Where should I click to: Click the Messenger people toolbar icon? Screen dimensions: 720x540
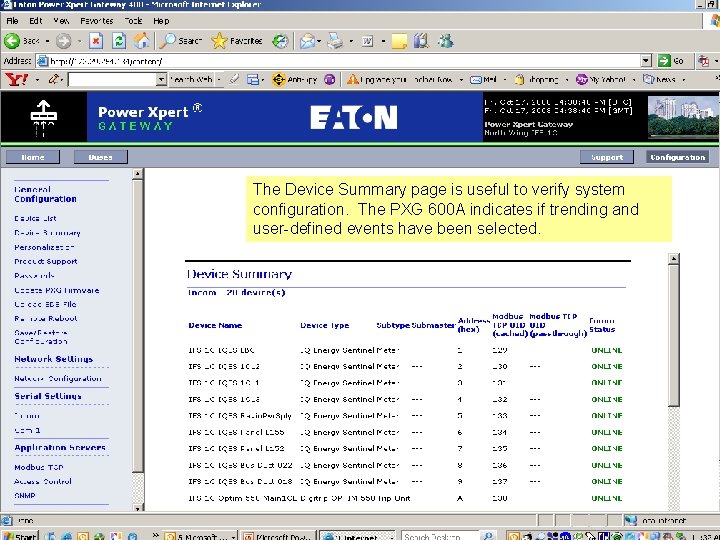point(445,41)
